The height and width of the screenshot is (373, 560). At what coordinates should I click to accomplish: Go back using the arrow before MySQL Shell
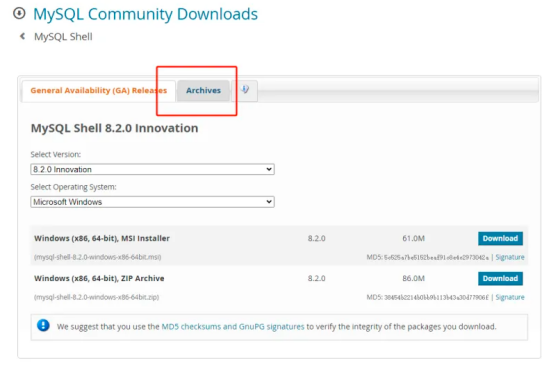tap(22, 36)
